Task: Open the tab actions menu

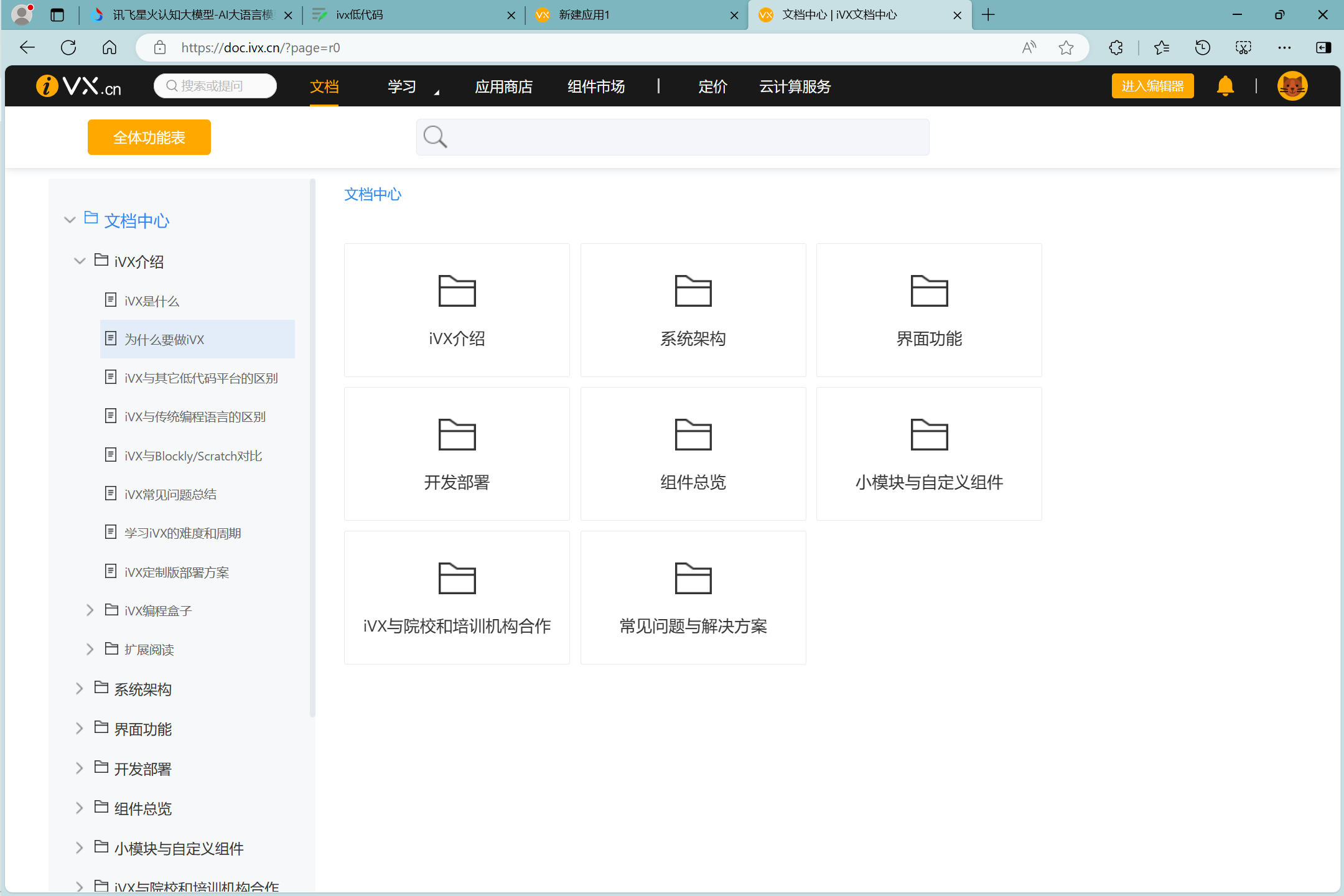Action: coord(57,14)
